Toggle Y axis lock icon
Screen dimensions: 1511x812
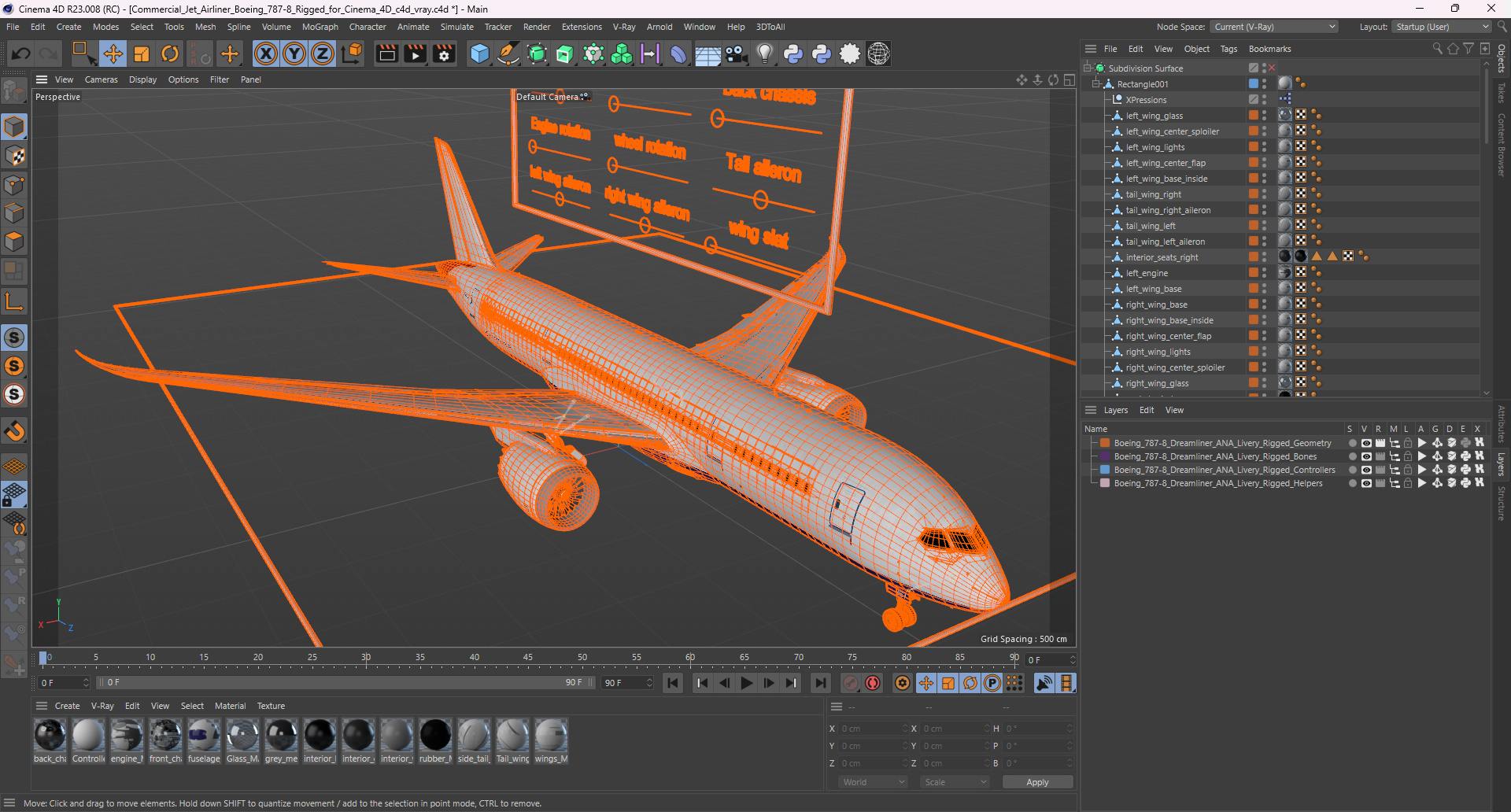[294, 54]
